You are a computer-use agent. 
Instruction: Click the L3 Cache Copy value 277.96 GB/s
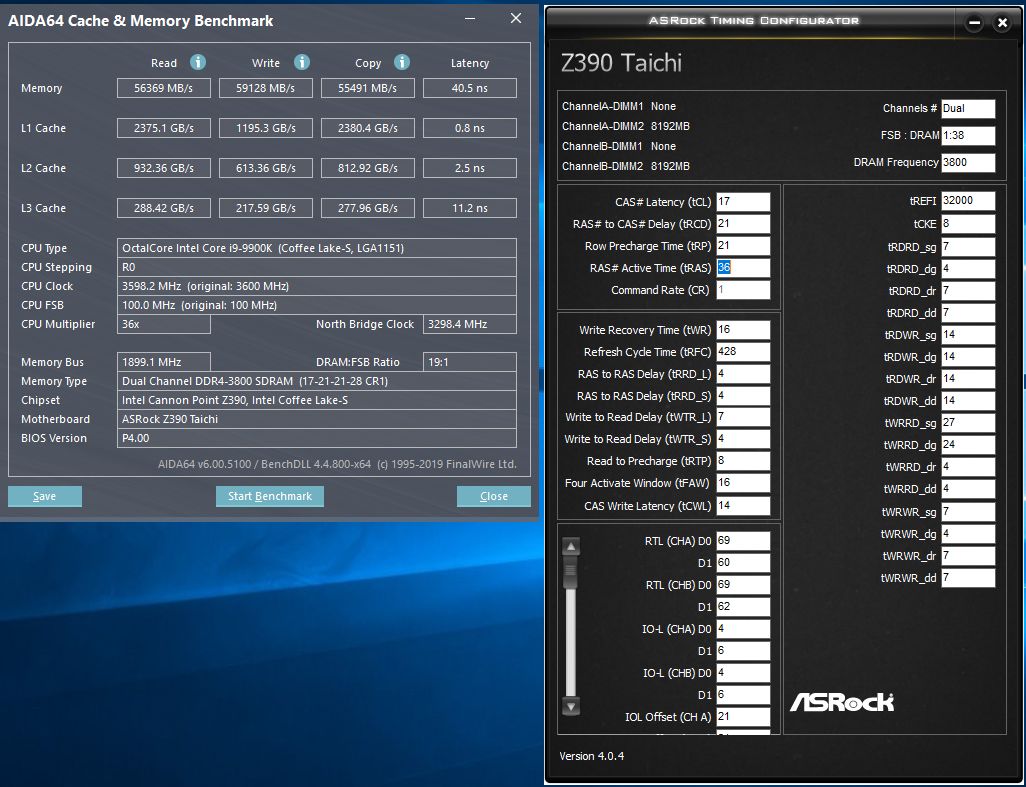[x=368, y=208]
